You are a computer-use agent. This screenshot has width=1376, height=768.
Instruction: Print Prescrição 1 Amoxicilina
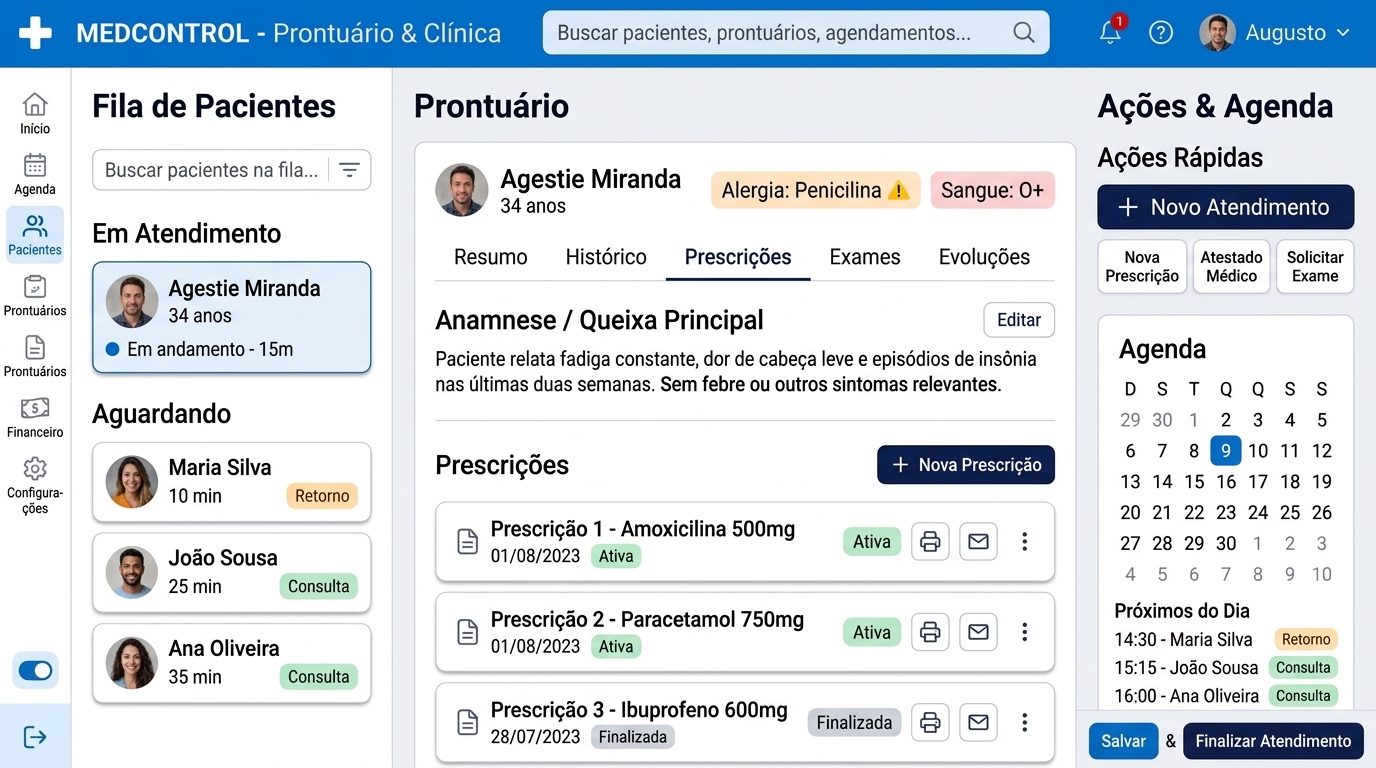[x=930, y=542]
